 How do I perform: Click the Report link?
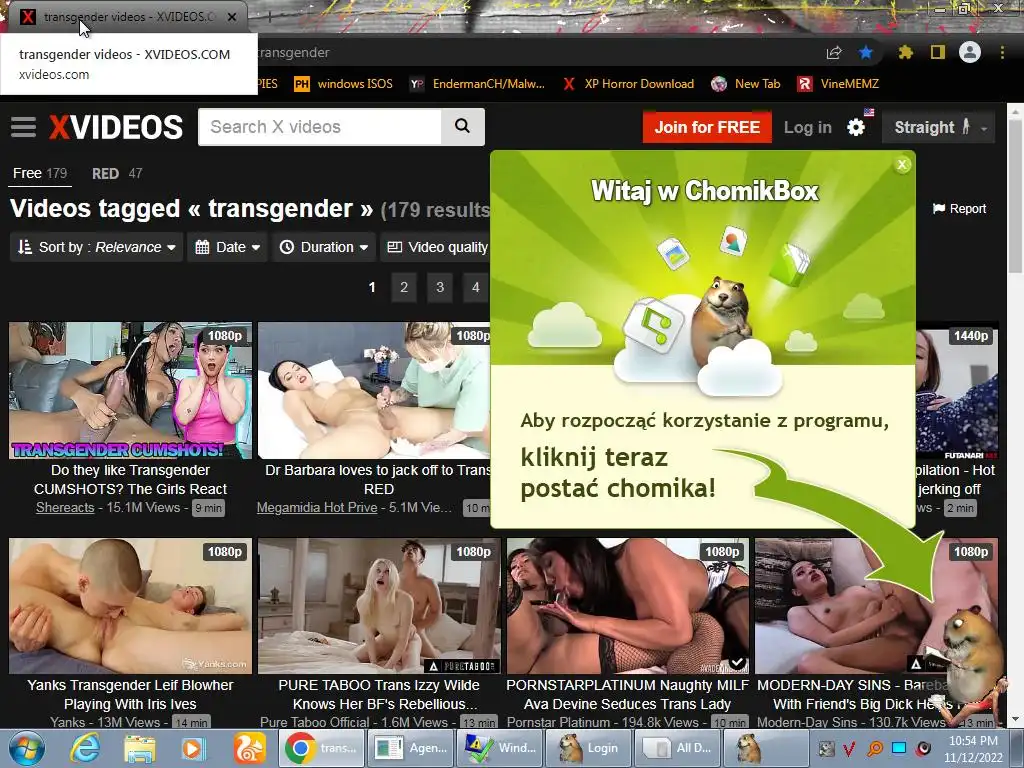pos(959,209)
